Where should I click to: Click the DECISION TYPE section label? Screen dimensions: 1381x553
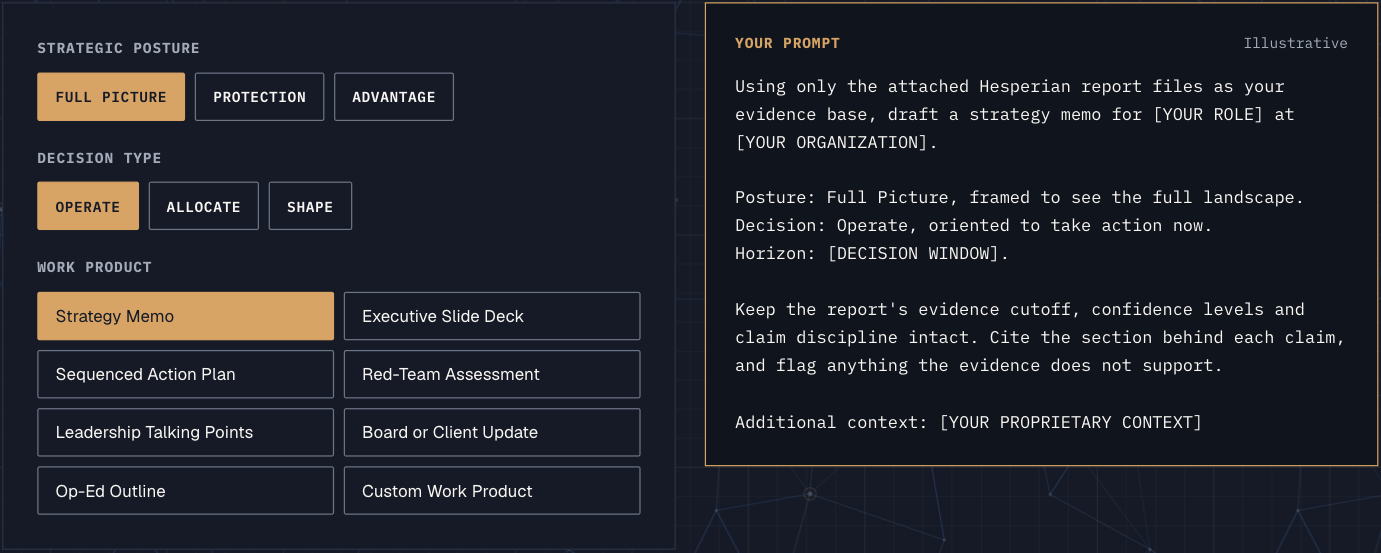coord(99,158)
